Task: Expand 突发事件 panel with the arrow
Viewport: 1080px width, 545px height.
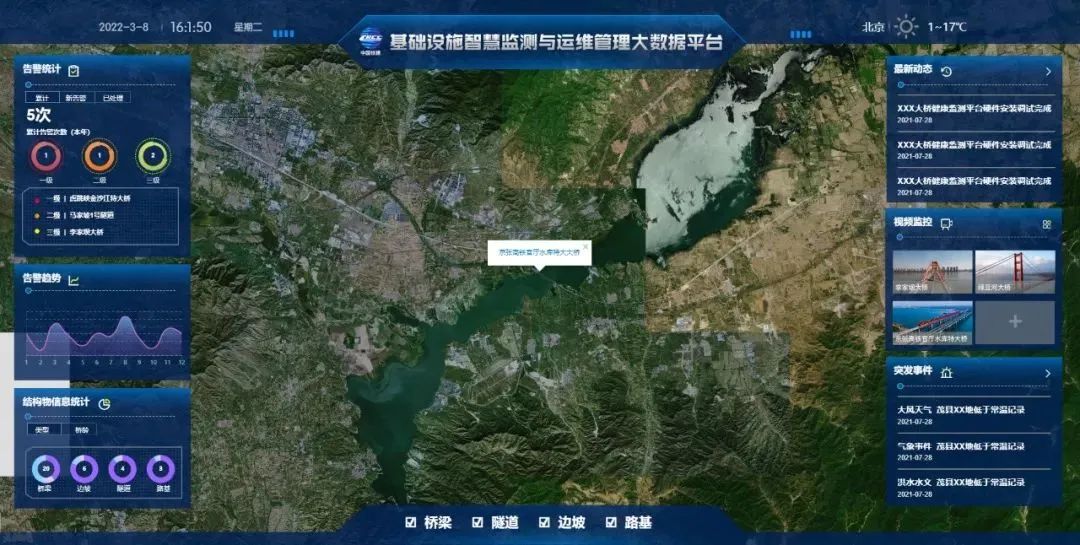Action: [1047, 373]
